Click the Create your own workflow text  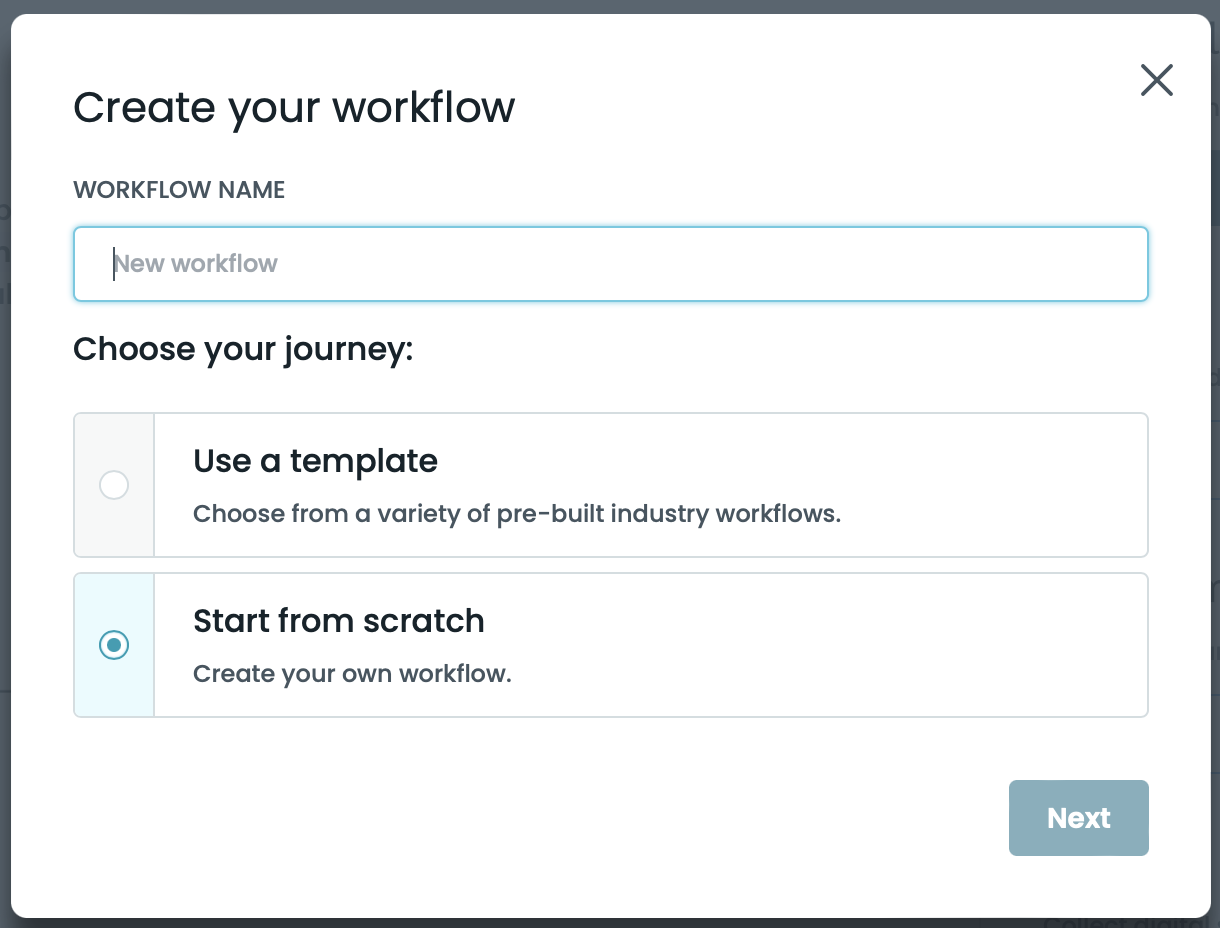click(351, 673)
